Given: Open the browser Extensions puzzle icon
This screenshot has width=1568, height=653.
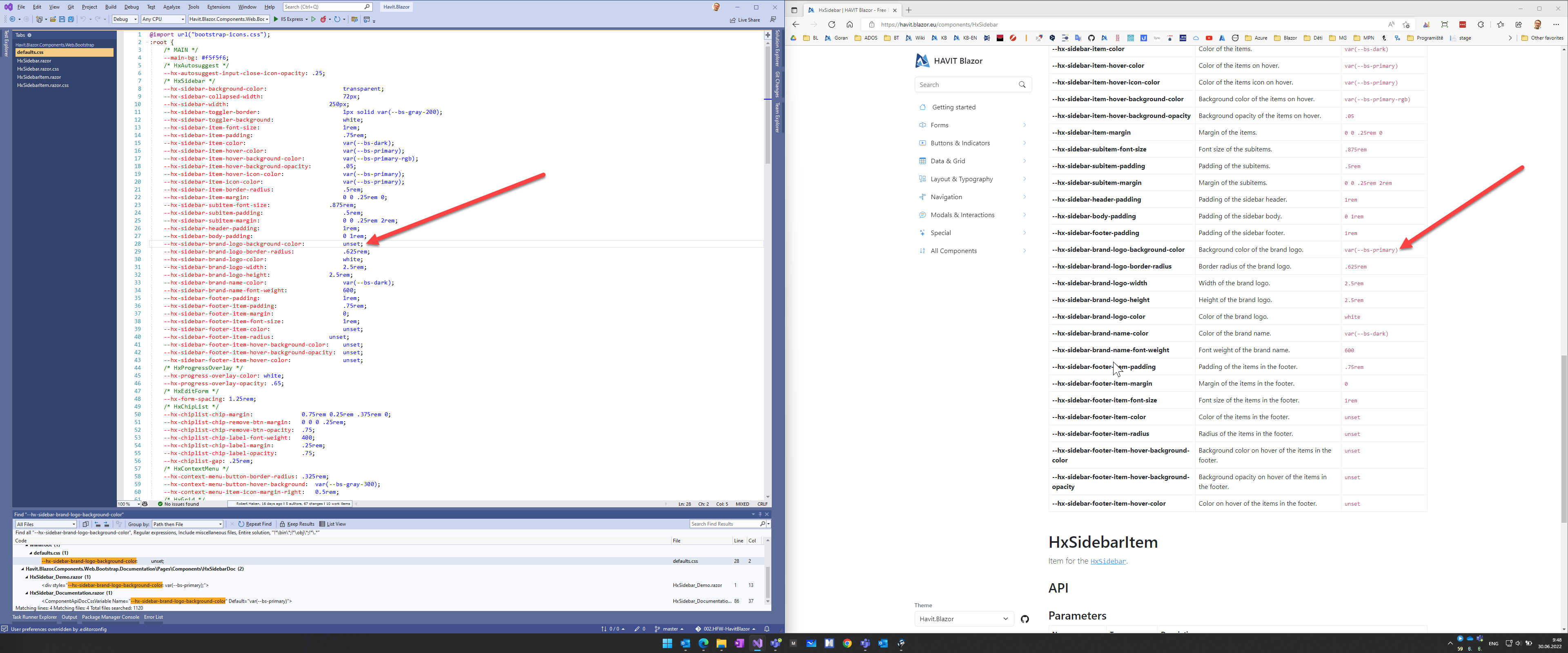Looking at the screenshot, I should point(1480,24).
